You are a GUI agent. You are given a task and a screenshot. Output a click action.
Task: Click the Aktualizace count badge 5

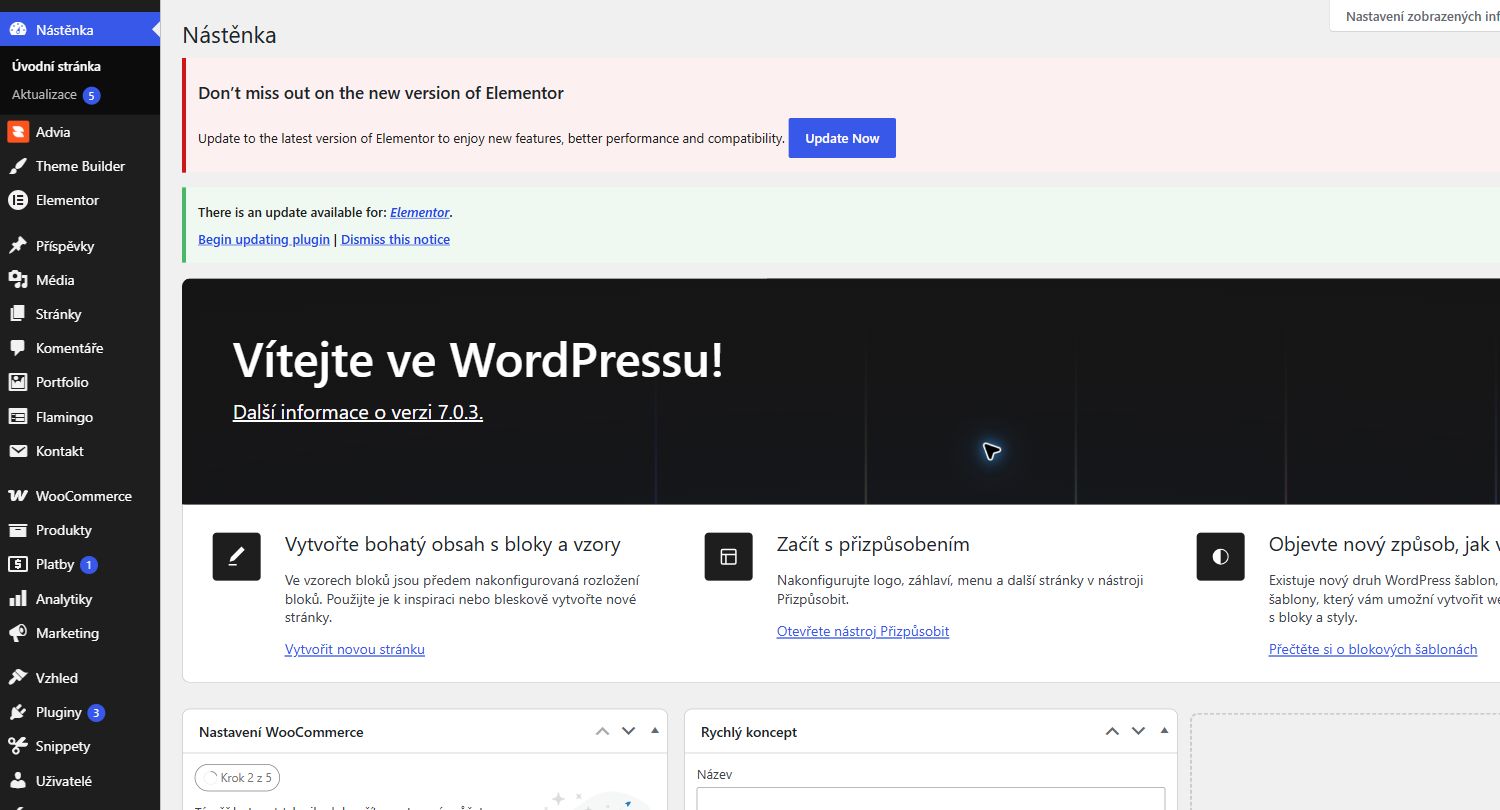coord(91,96)
